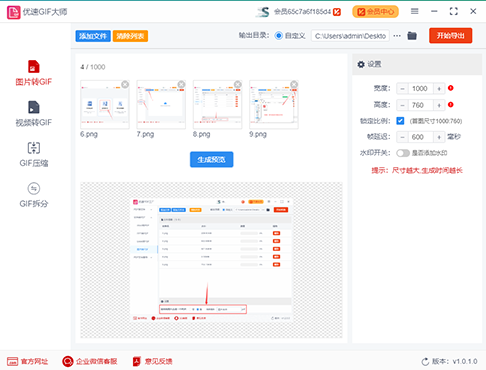Click the member ID text in the title bar
The height and width of the screenshot is (370, 486).
[x=303, y=12]
